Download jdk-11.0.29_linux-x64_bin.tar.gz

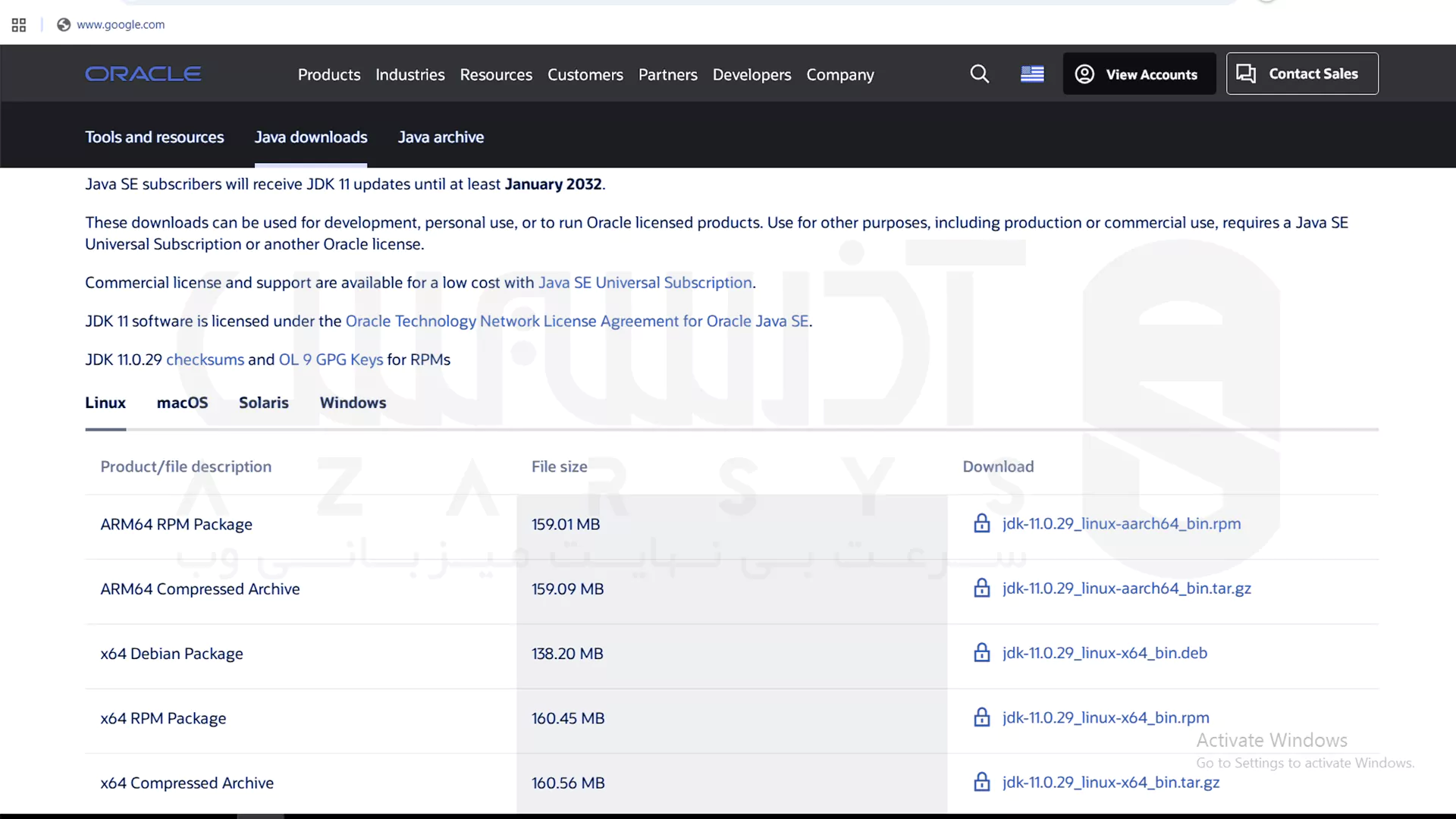[x=1110, y=782]
